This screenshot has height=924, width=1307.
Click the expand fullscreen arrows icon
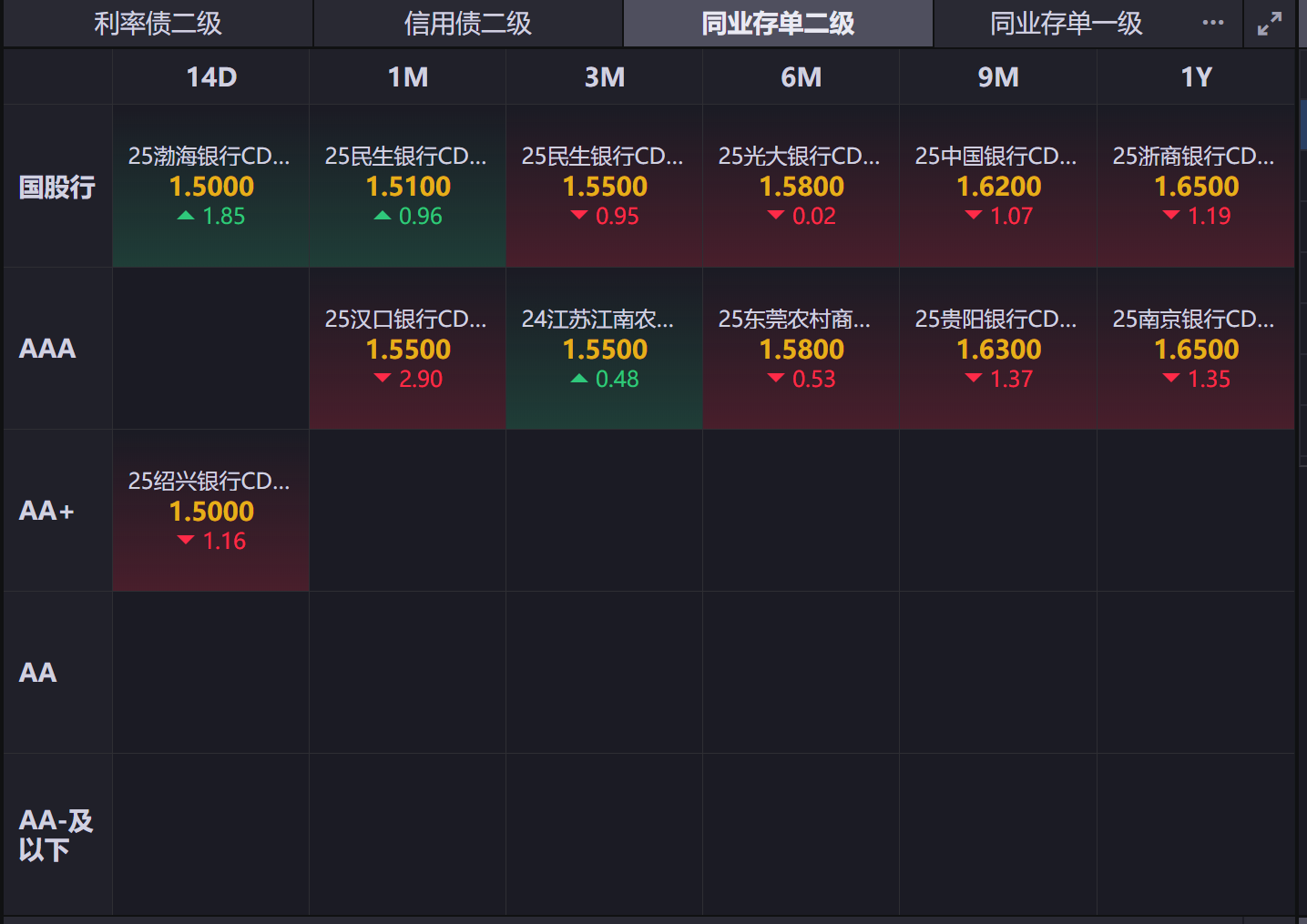(1269, 24)
